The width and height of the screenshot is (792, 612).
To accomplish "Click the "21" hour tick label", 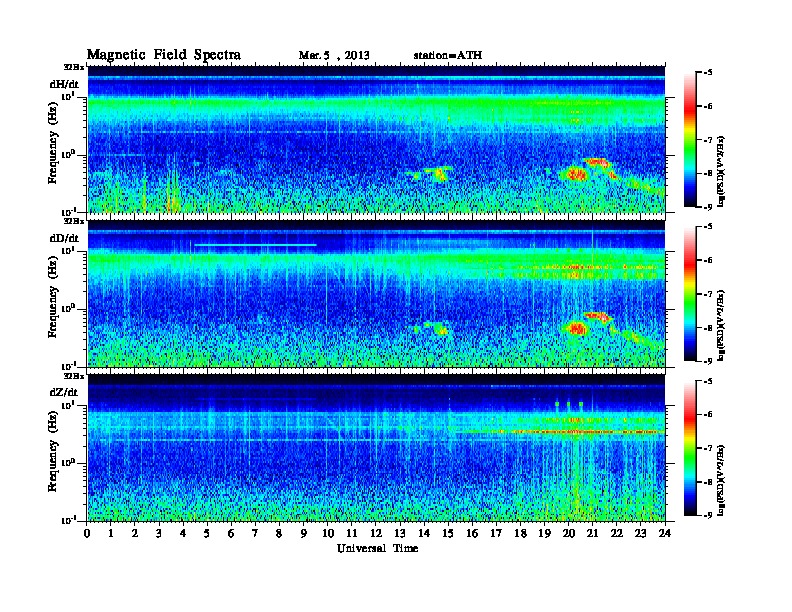I will point(592,533).
